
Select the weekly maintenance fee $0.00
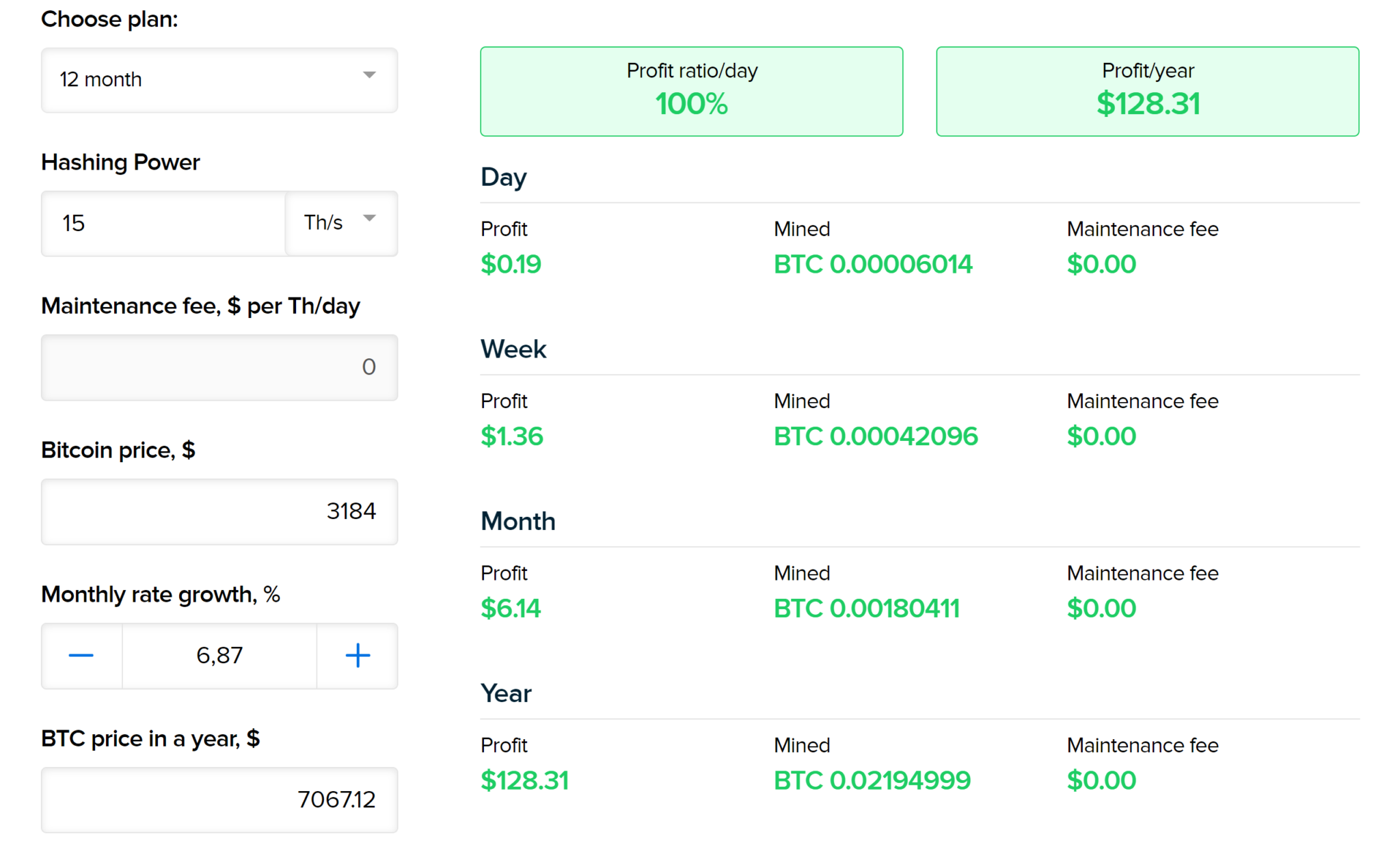pyautogui.click(x=1101, y=436)
